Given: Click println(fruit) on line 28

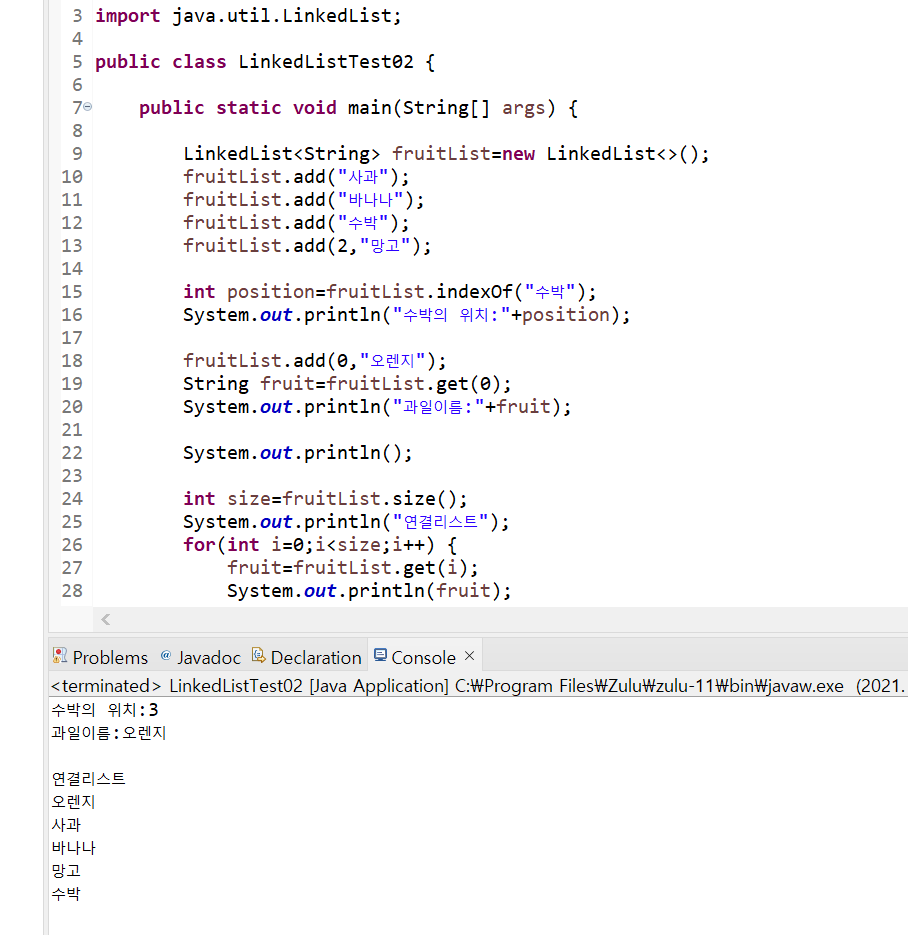Looking at the screenshot, I should pyautogui.click(x=369, y=591).
